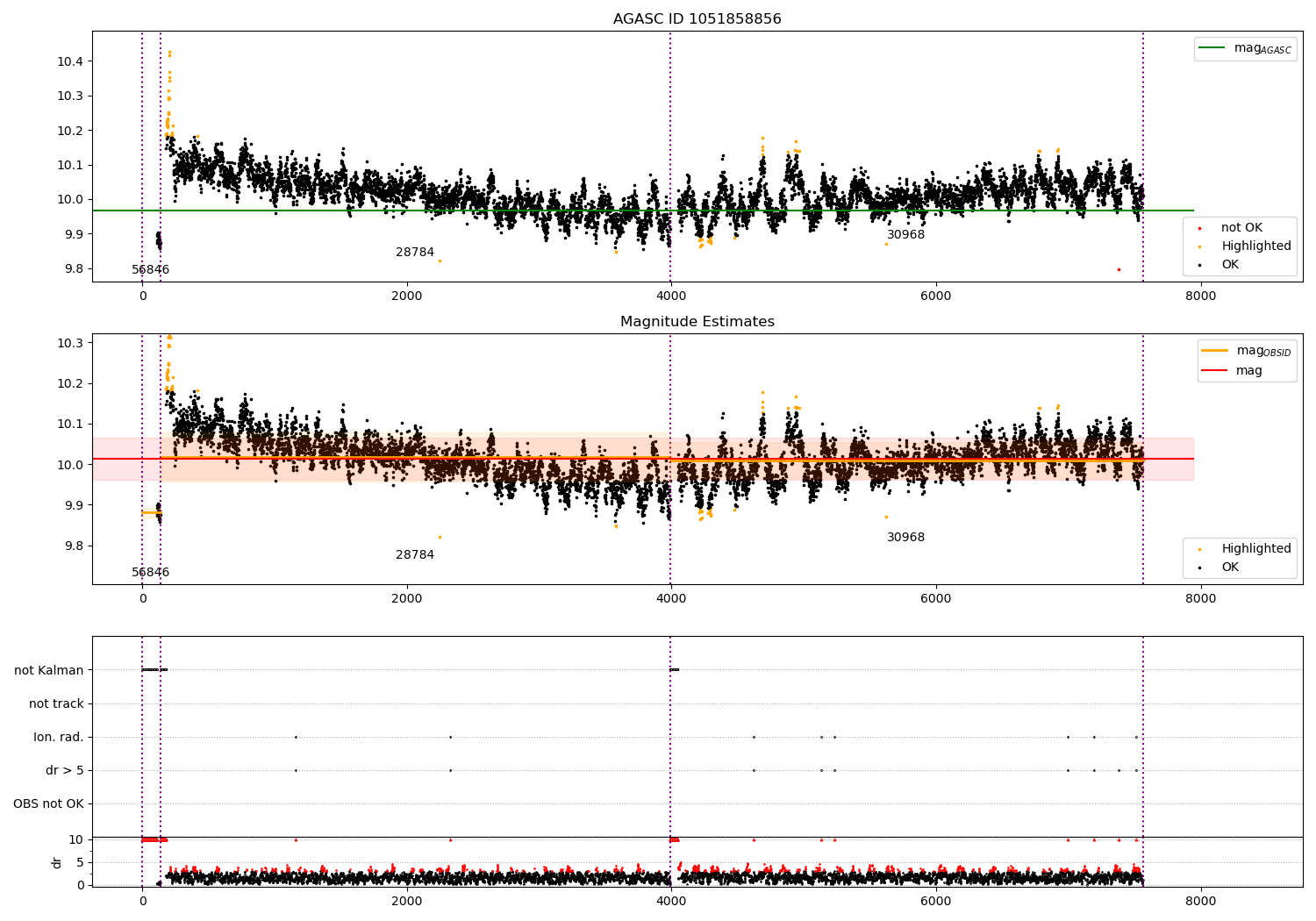1316x921 pixels.
Task: Click the lone red not-OK data point in top plot
Action: pos(1119,269)
